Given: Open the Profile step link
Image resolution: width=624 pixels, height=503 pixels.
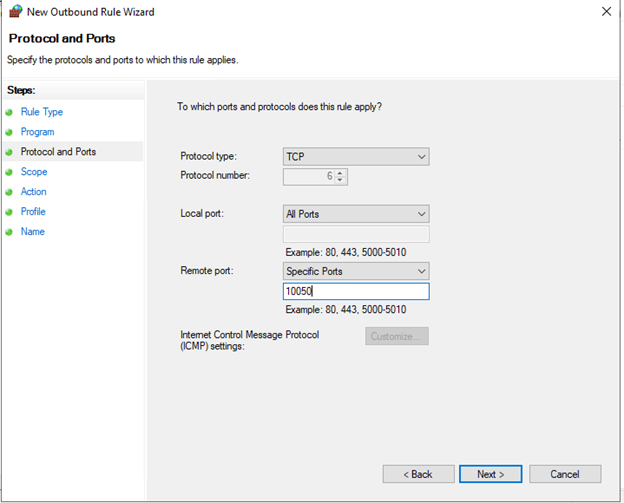Looking at the screenshot, I should click(33, 211).
